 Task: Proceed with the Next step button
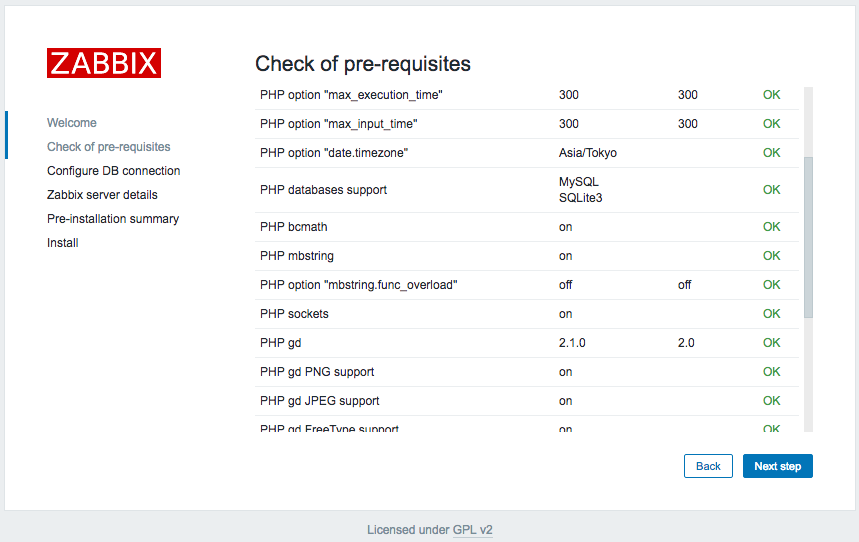click(777, 466)
